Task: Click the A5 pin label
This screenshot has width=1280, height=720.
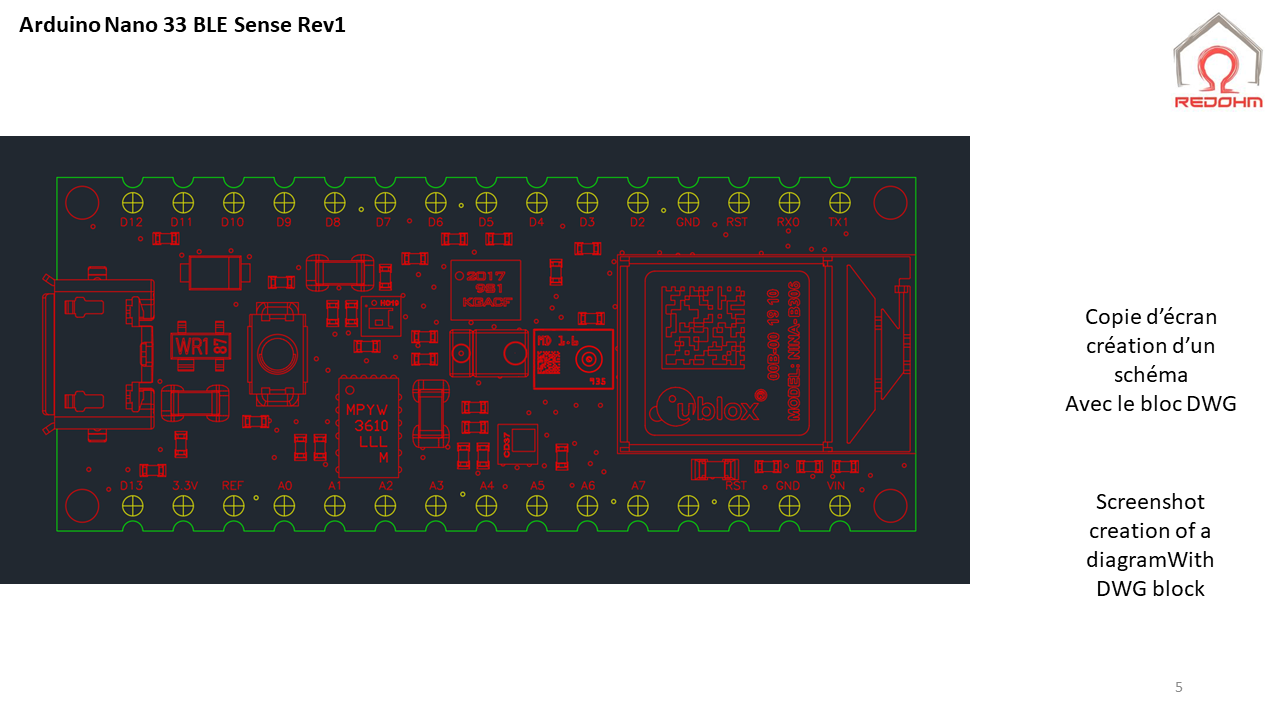Action: pyautogui.click(x=537, y=486)
